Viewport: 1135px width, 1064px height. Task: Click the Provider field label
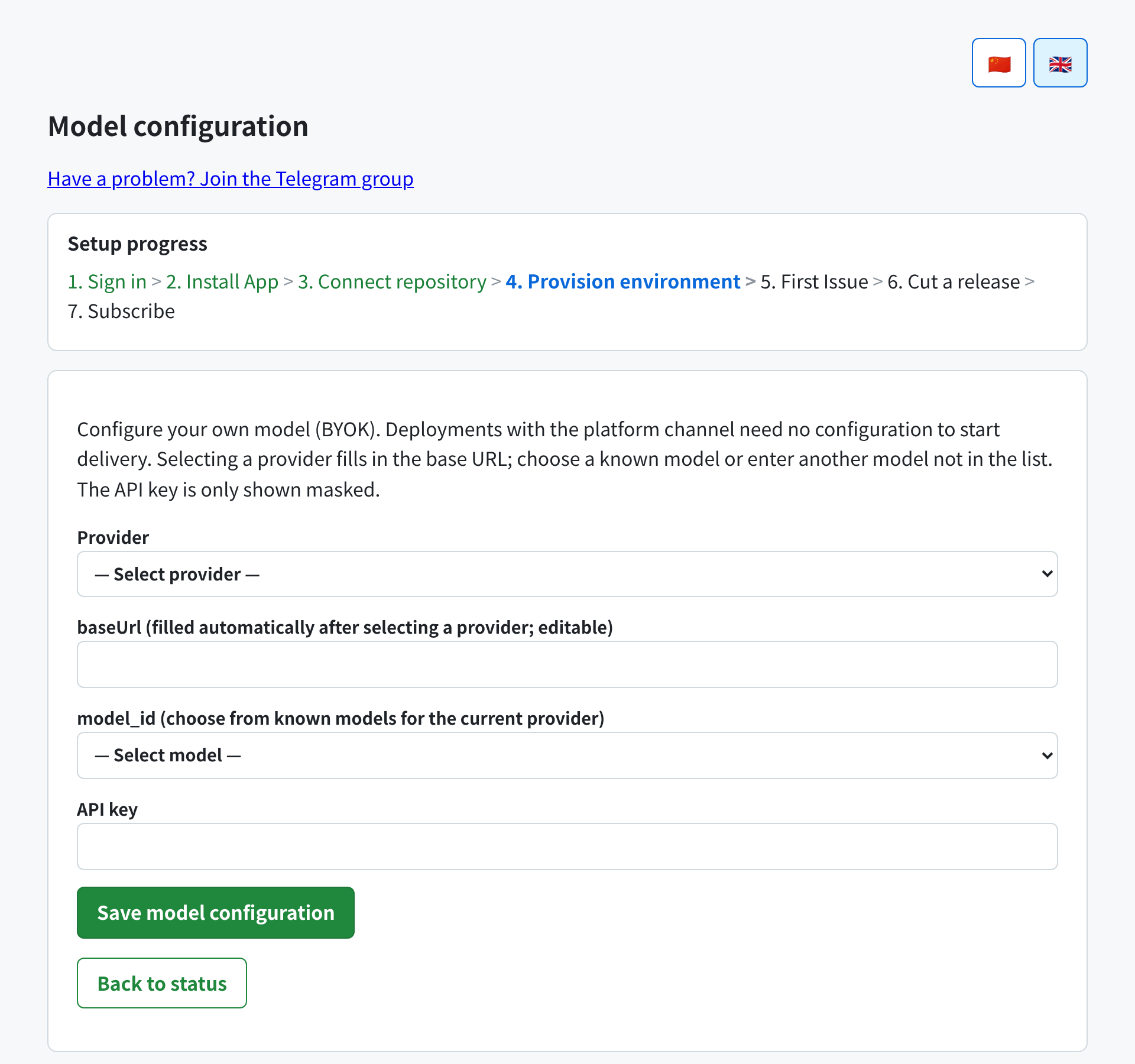[113, 537]
